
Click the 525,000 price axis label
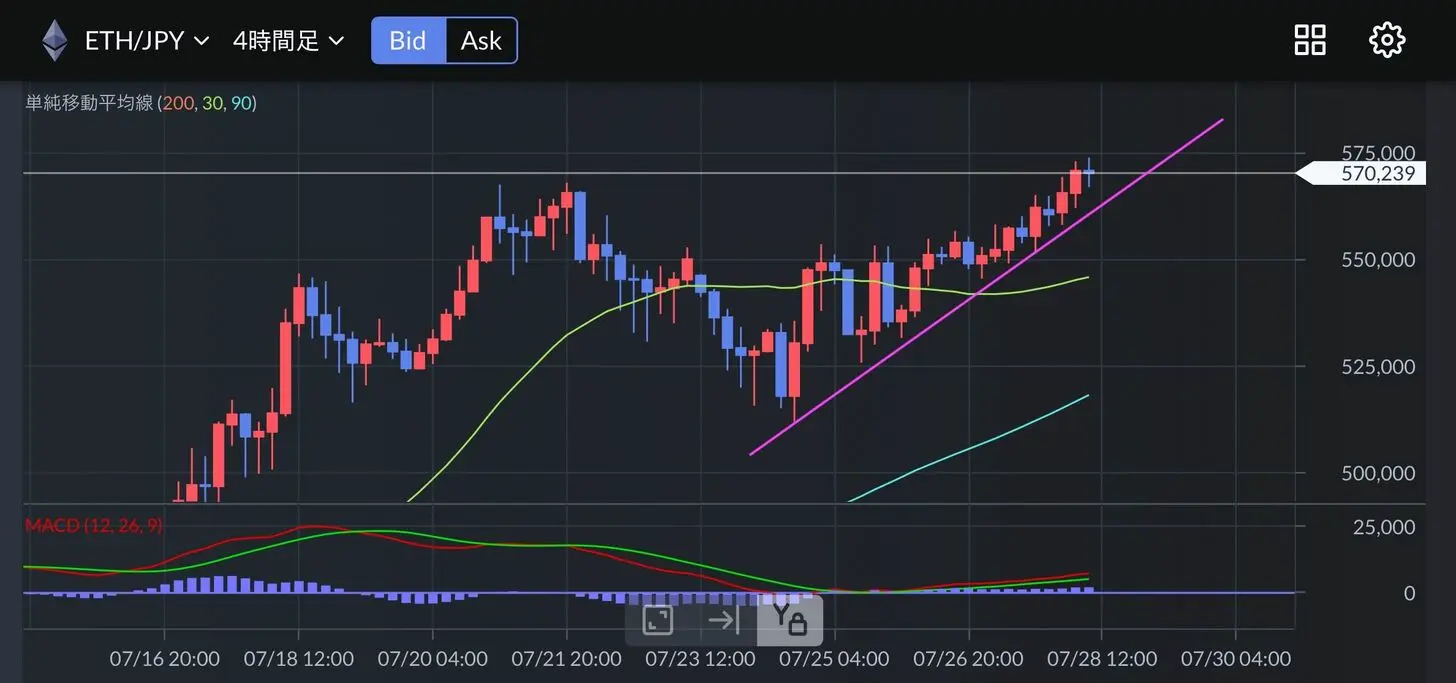tap(1378, 367)
